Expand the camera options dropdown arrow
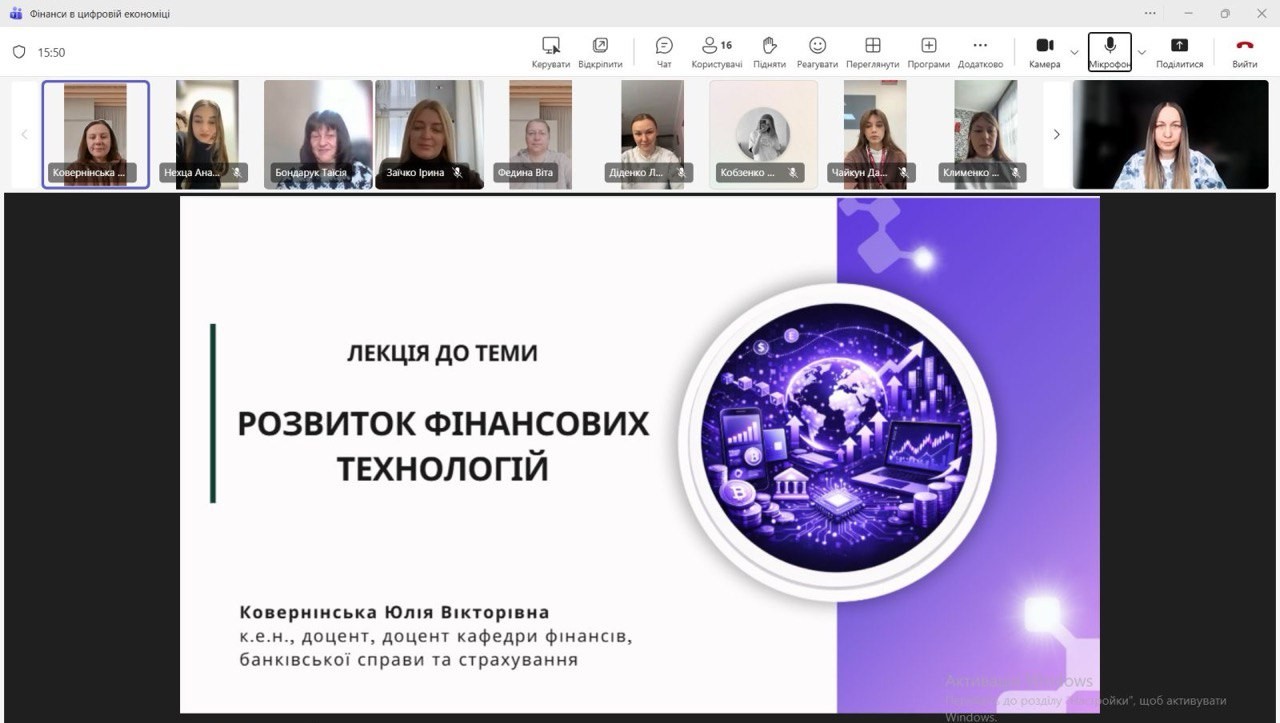 click(x=1075, y=52)
